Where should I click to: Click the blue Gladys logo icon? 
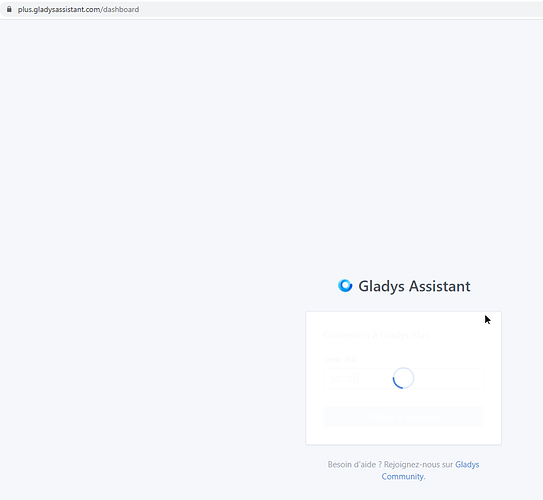tap(345, 286)
